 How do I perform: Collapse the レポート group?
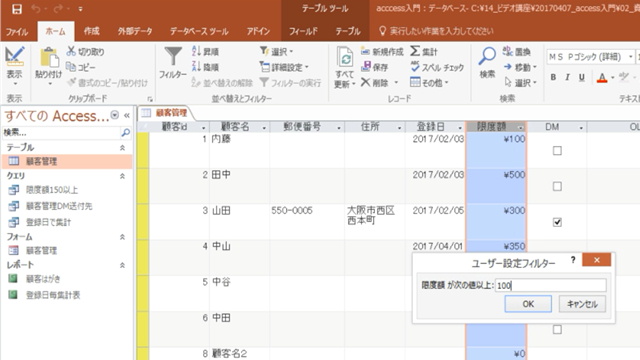122,265
